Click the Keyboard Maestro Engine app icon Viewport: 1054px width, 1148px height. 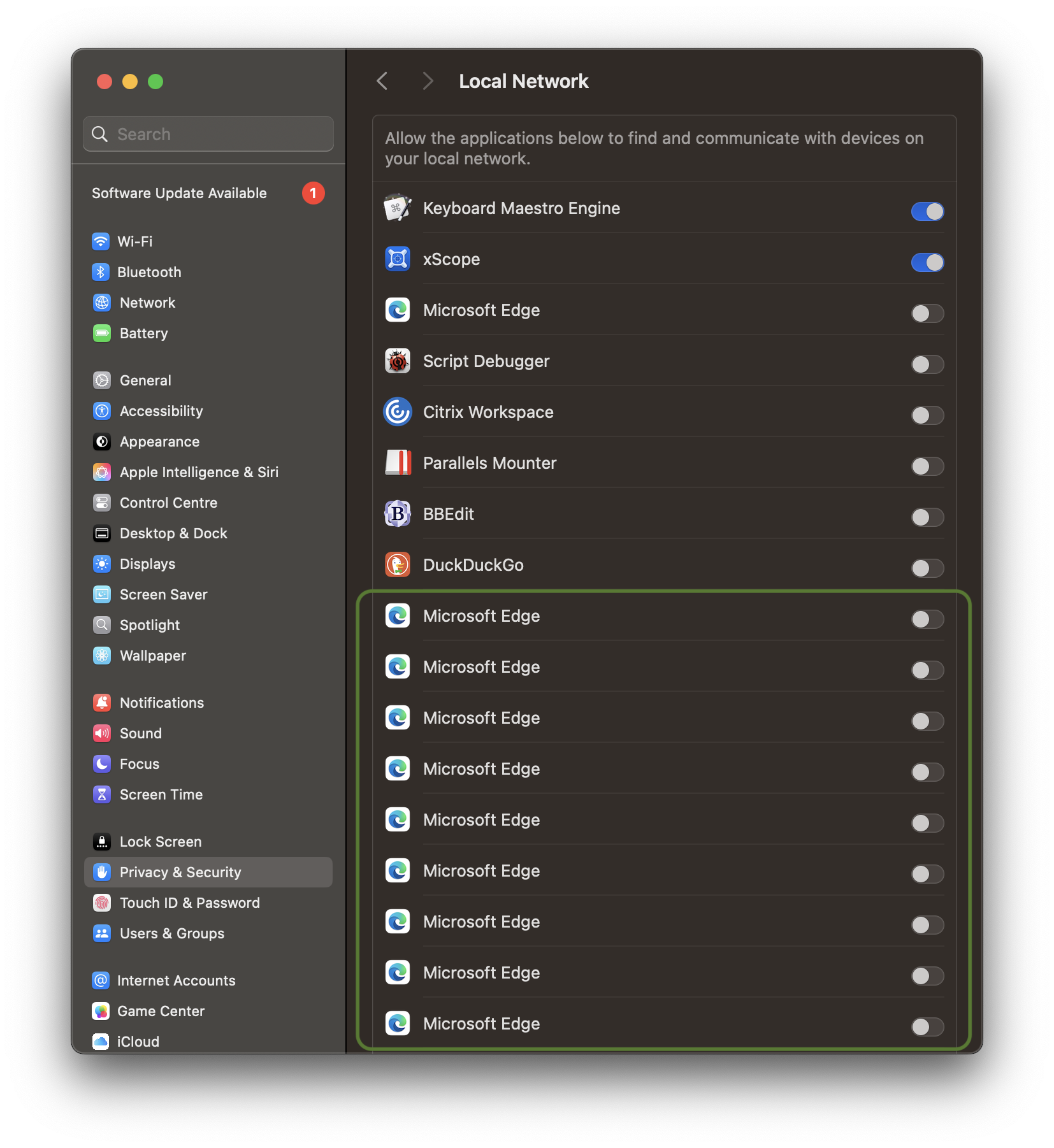(x=398, y=208)
